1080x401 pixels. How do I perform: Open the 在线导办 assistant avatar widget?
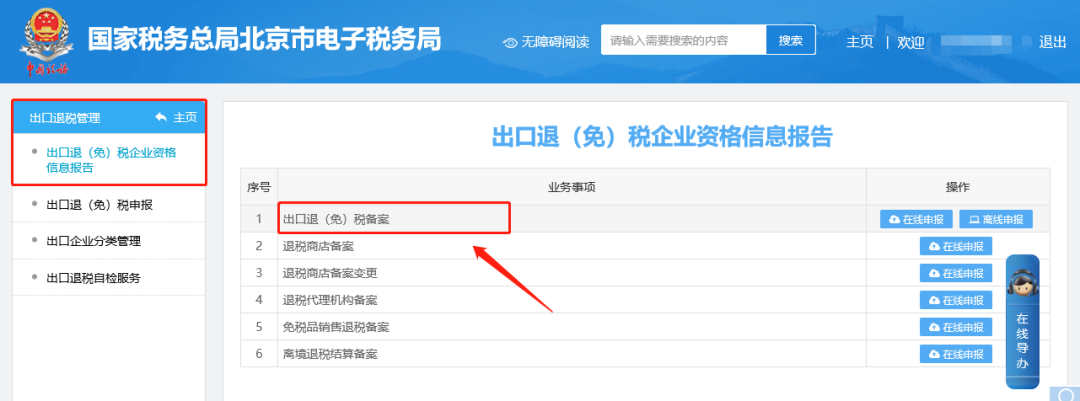tap(1022, 321)
